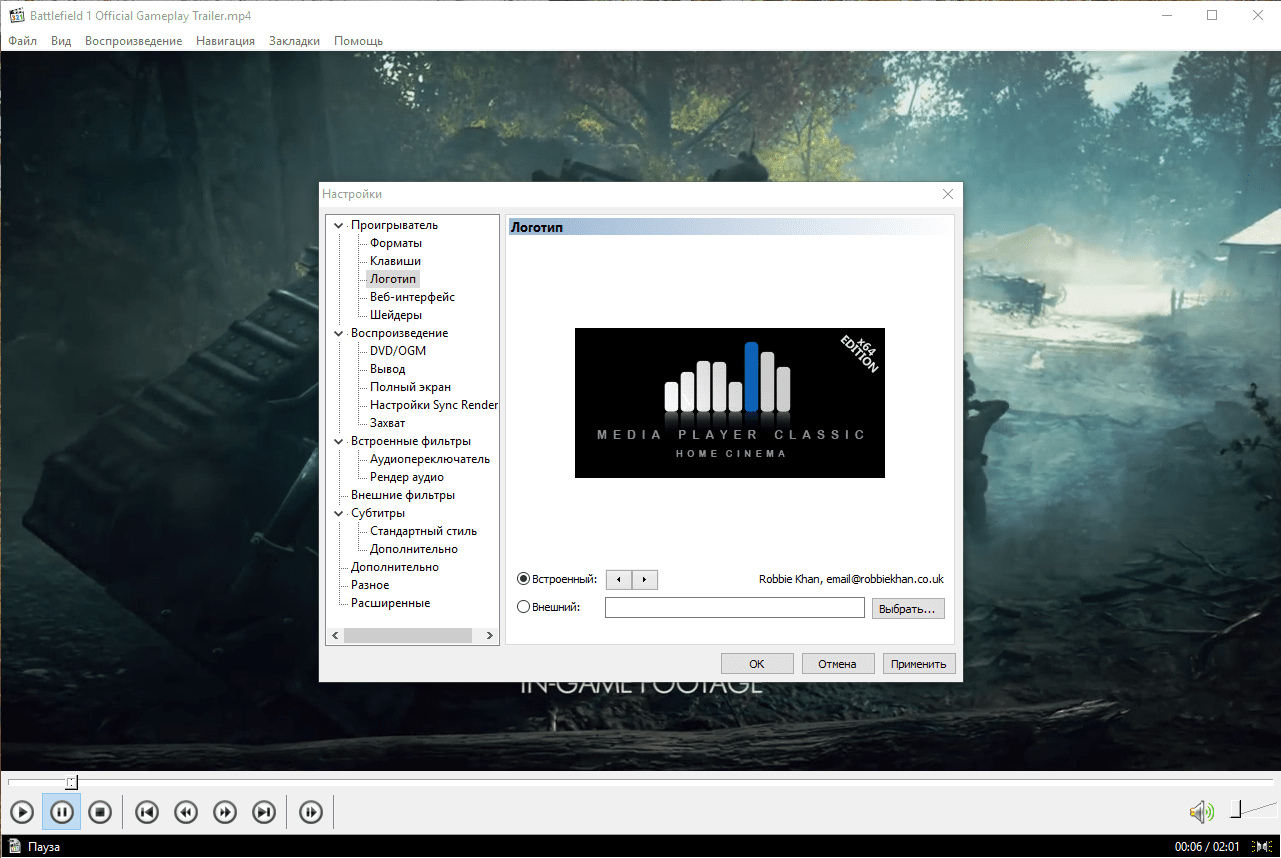Select Логотип in the settings tree
The height and width of the screenshot is (858, 1281).
[393, 279]
